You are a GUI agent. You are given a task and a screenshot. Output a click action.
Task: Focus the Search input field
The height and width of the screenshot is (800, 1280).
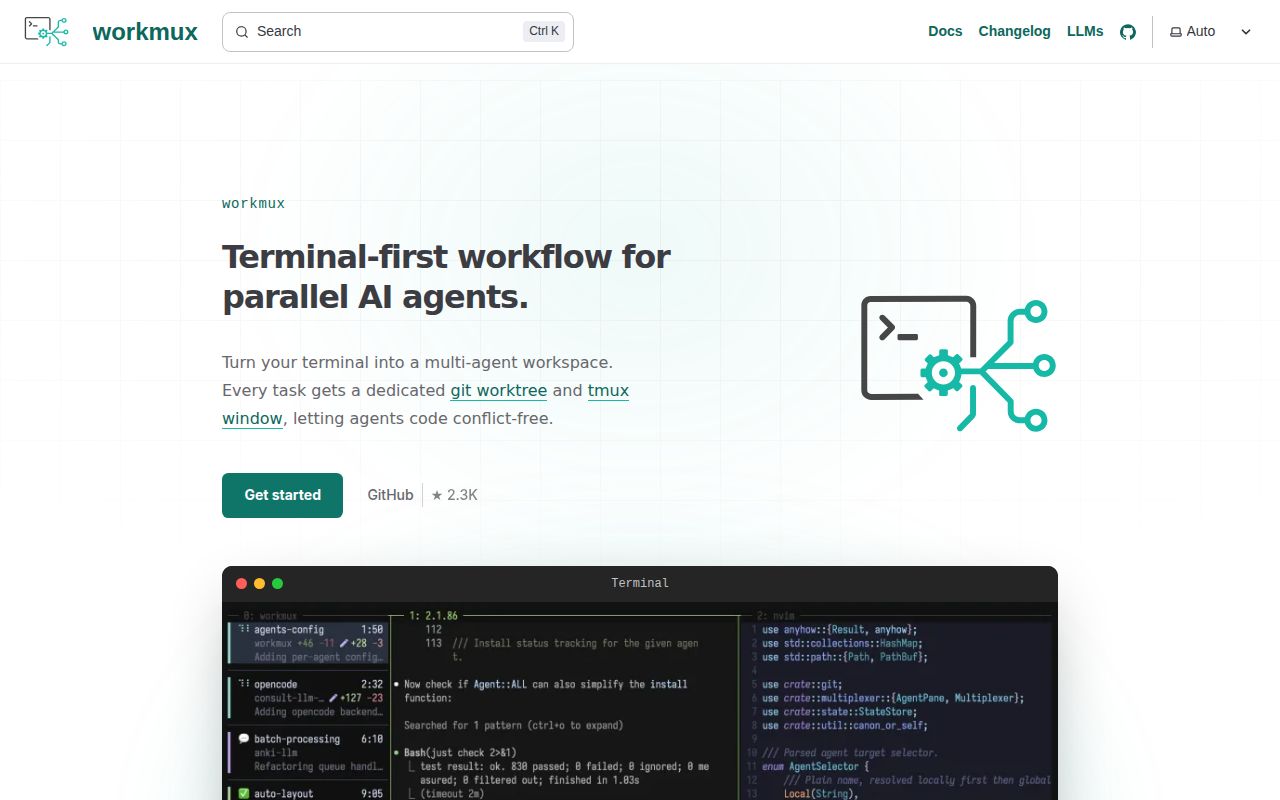tap(397, 31)
